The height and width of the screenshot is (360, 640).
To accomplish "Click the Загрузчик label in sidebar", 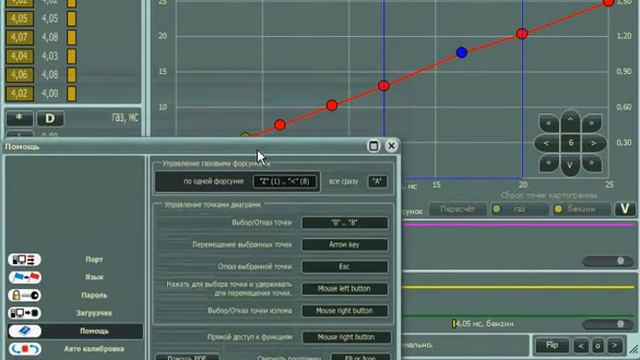I will coord(94,313).
